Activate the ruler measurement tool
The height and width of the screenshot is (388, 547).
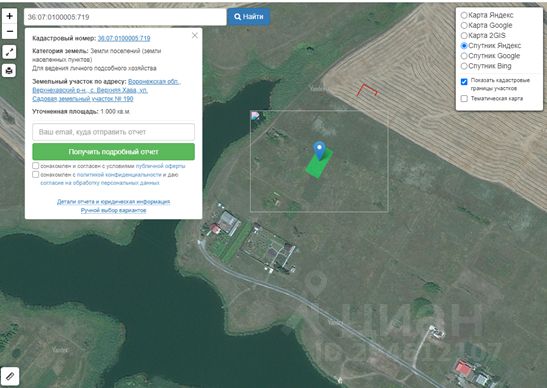[10, 376]
